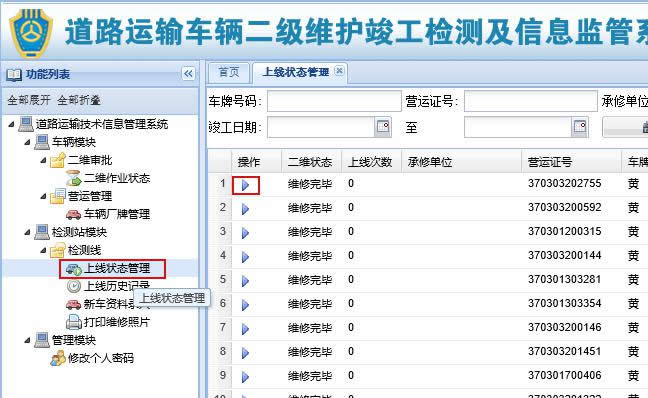Click the operation arrow for permit 370303200592

(x=245, y=209)
